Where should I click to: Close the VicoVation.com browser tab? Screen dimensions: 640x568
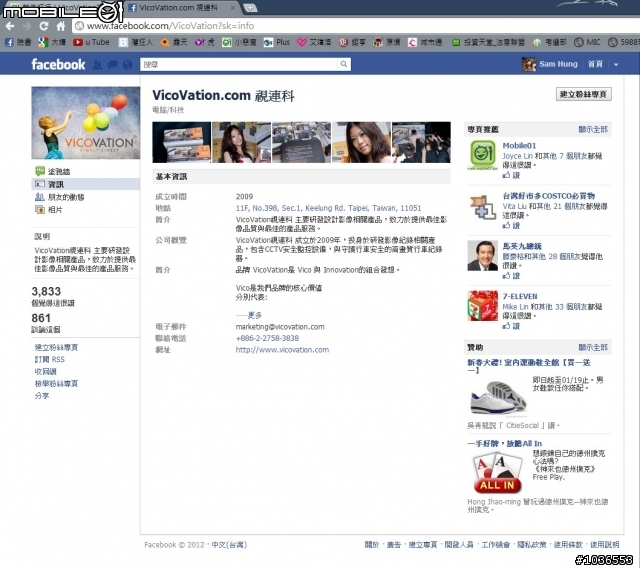tap(233, 8)
